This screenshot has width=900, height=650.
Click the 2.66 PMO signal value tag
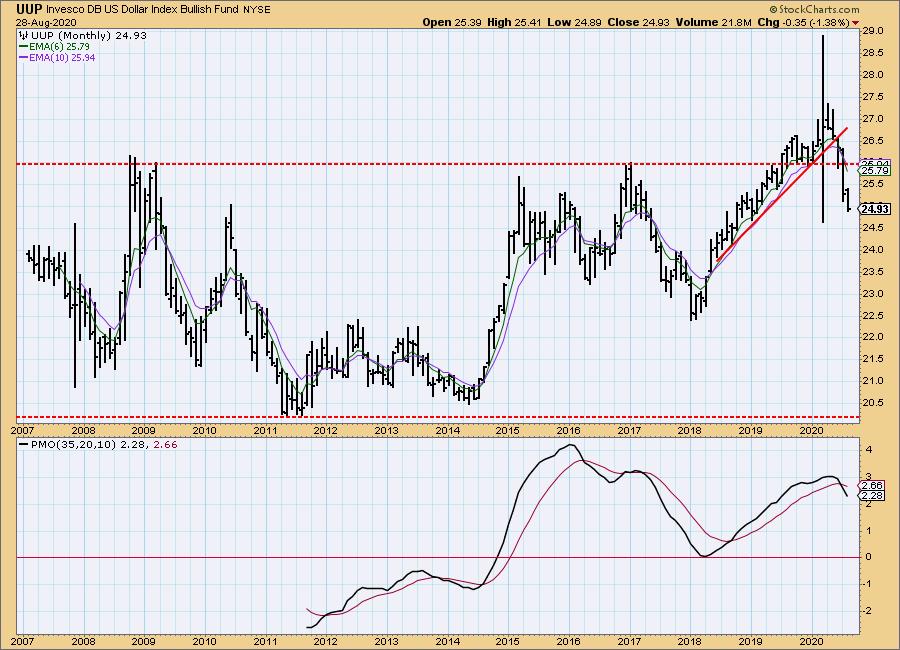coord(872,486)
